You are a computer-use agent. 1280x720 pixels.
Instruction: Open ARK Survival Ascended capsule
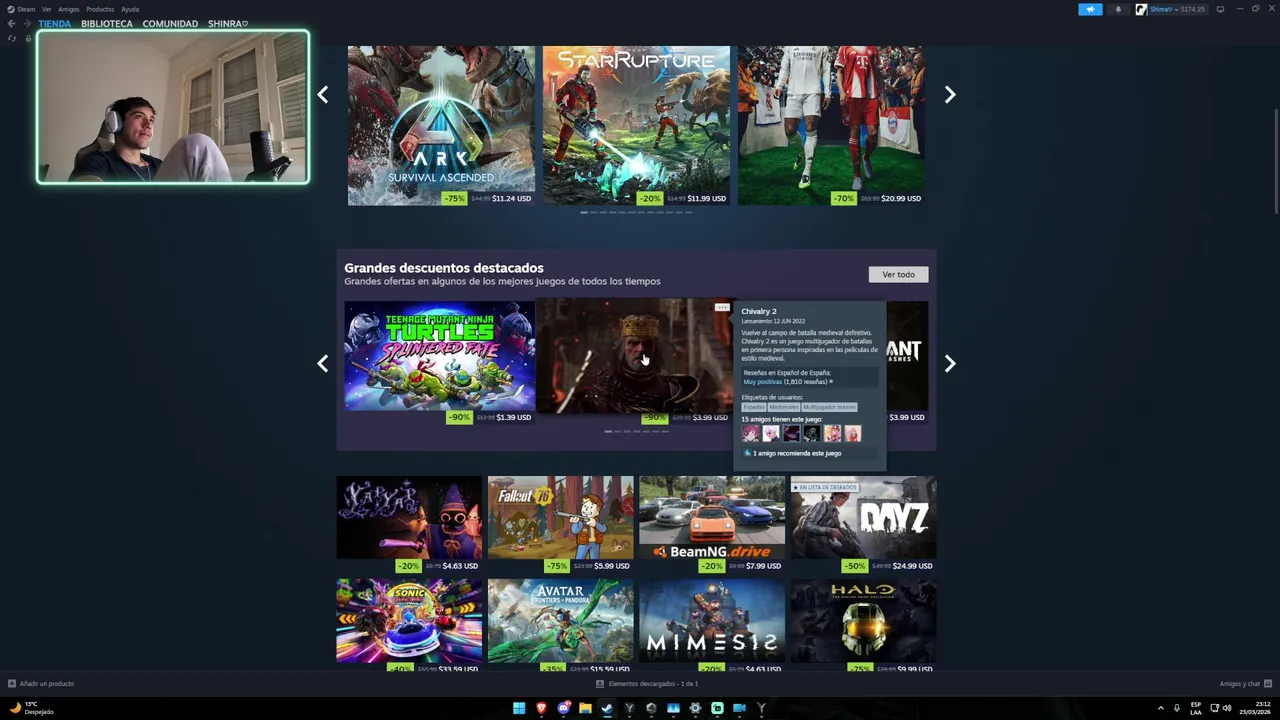click(x=441, y=125)
